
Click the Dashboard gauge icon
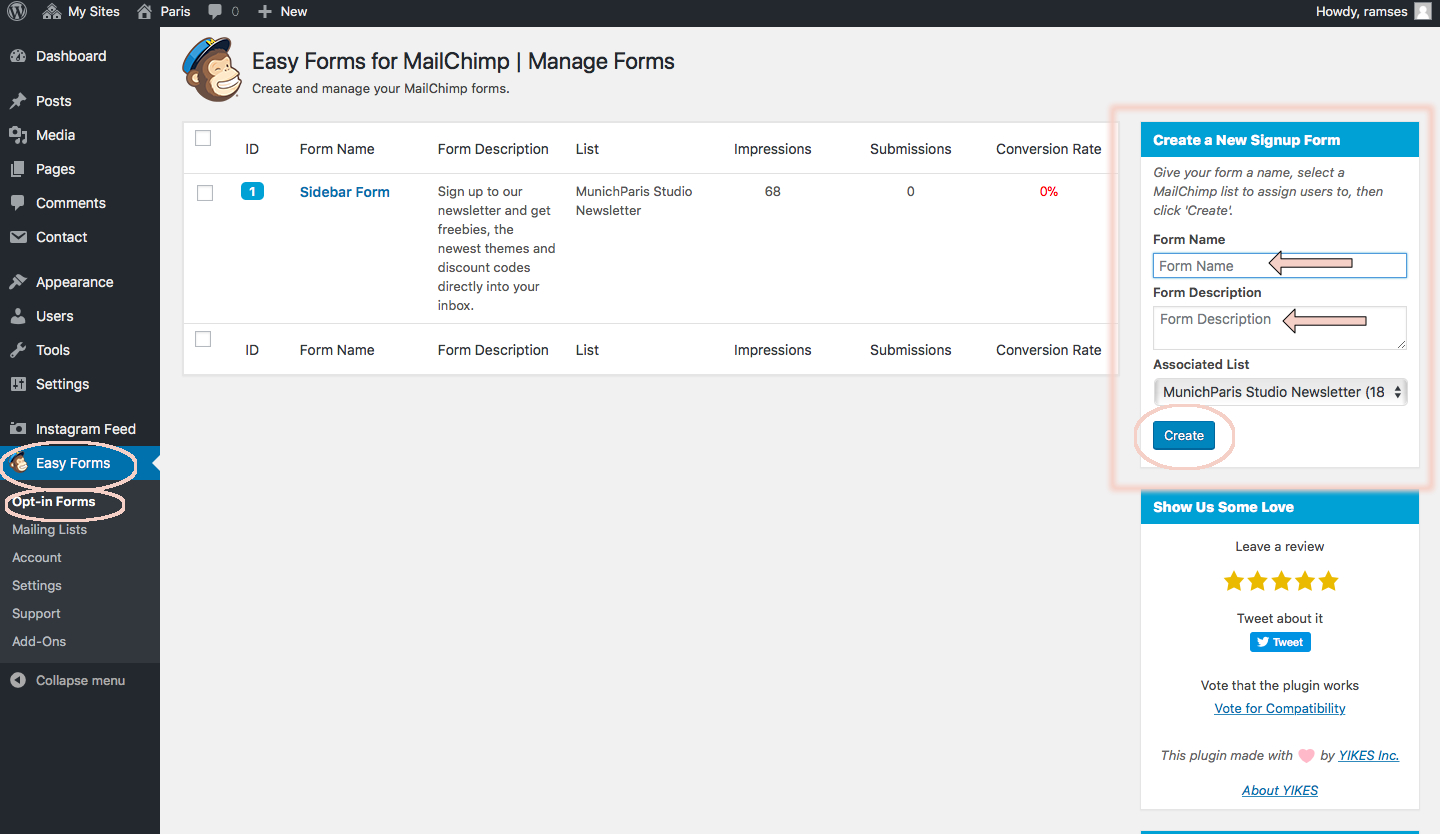18,56
